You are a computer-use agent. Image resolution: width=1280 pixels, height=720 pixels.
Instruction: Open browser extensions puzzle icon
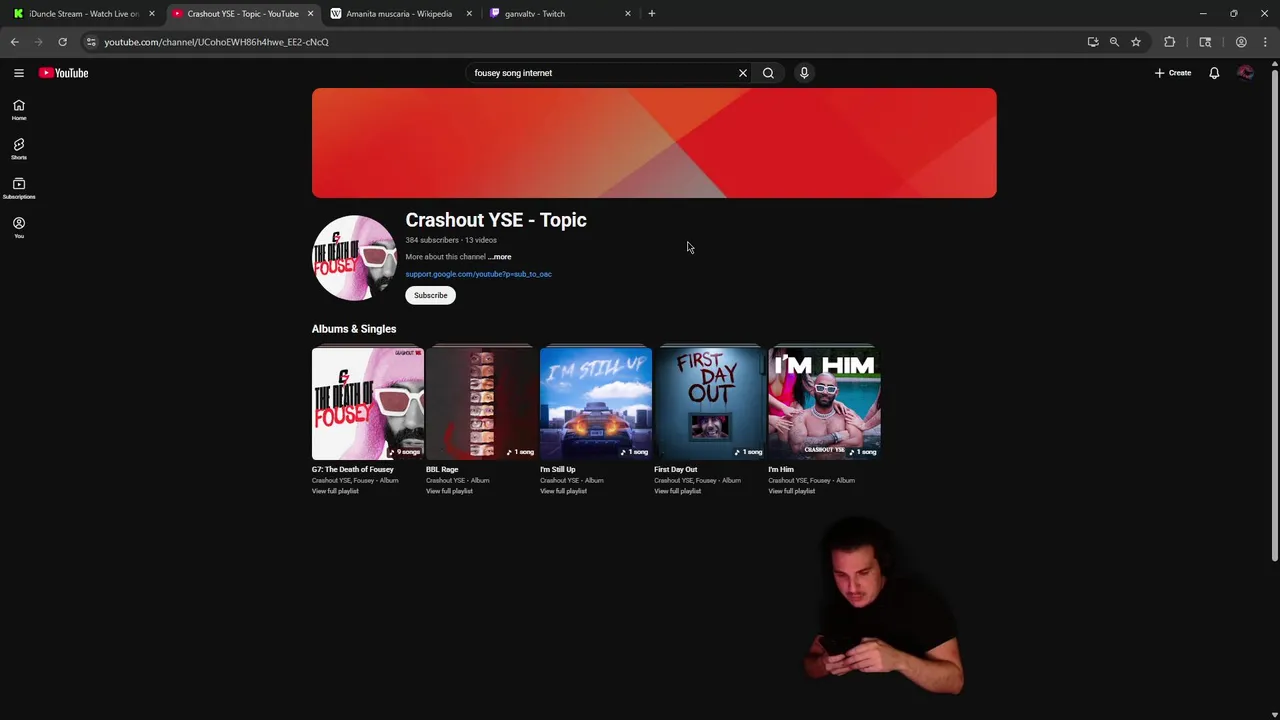tap(1169, 42)
